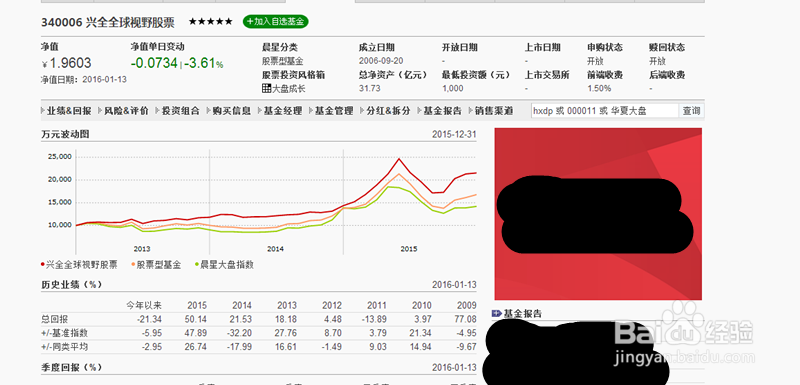
Task: Click the 股票型基金 category text
Action: [x=282, y=61]
